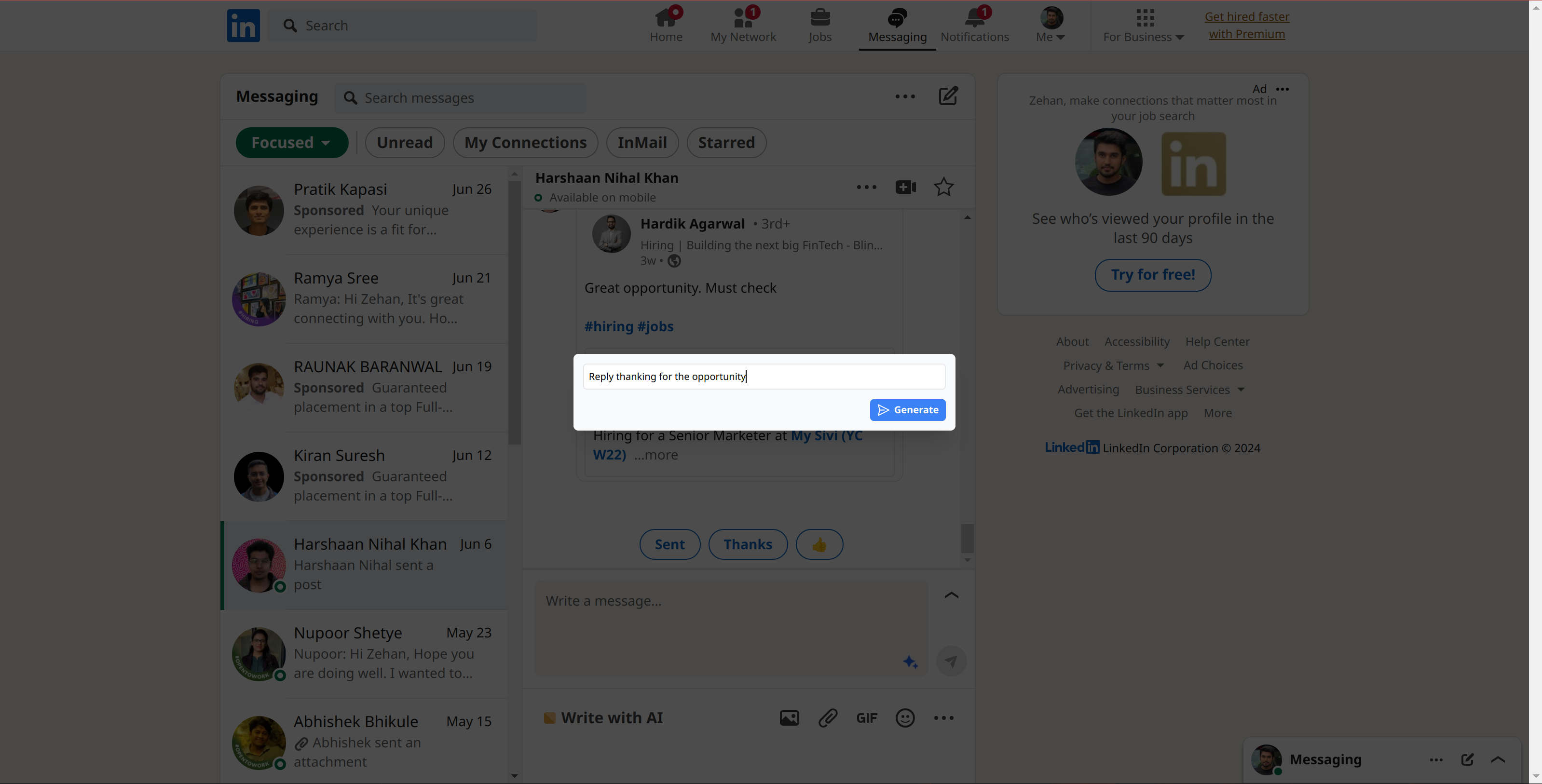This screenshot has width=1542, height=784.
Task: Click the compose new message icon
Action: (948, 96)
